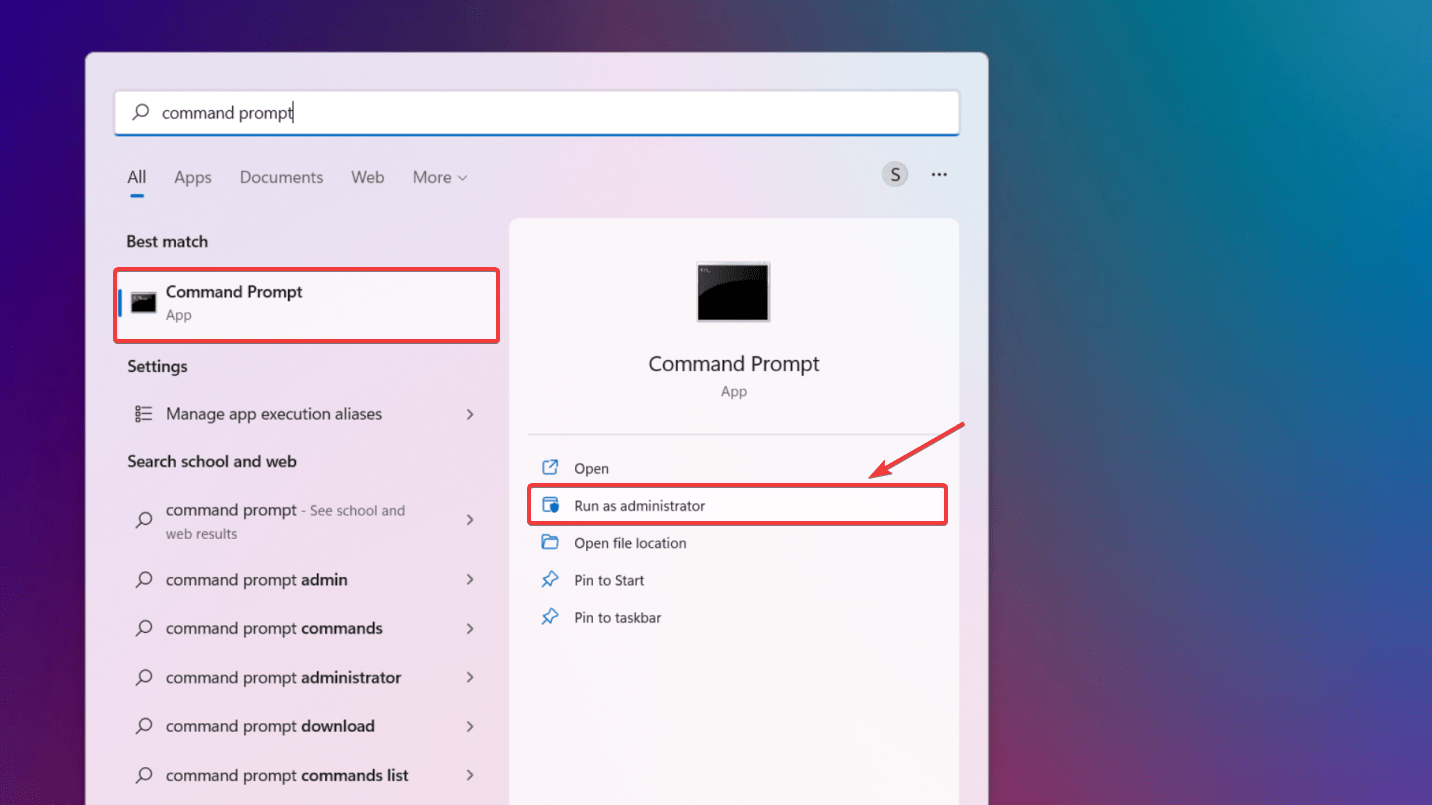Select the Command Prompt best match result
The width and height of the screenshot is (1432, 805).
(307, 305)
